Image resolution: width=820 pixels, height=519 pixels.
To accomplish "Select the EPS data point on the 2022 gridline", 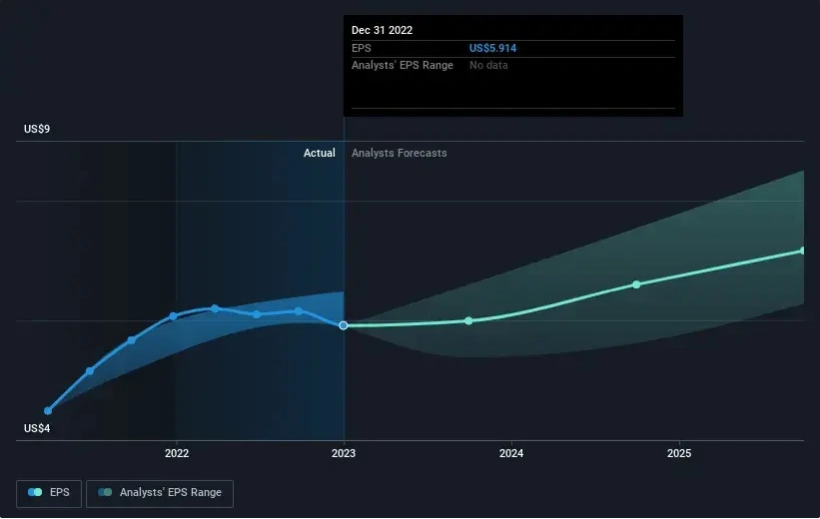I will [174, 316].
